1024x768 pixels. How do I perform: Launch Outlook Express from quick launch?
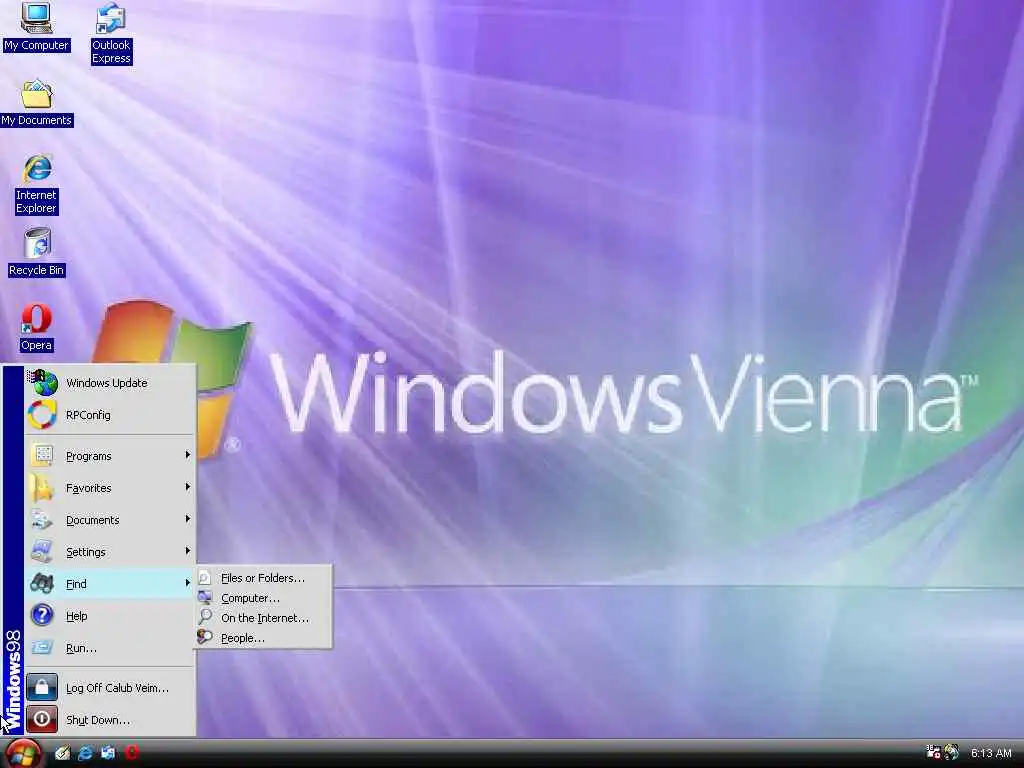click(x=108, y=753)
